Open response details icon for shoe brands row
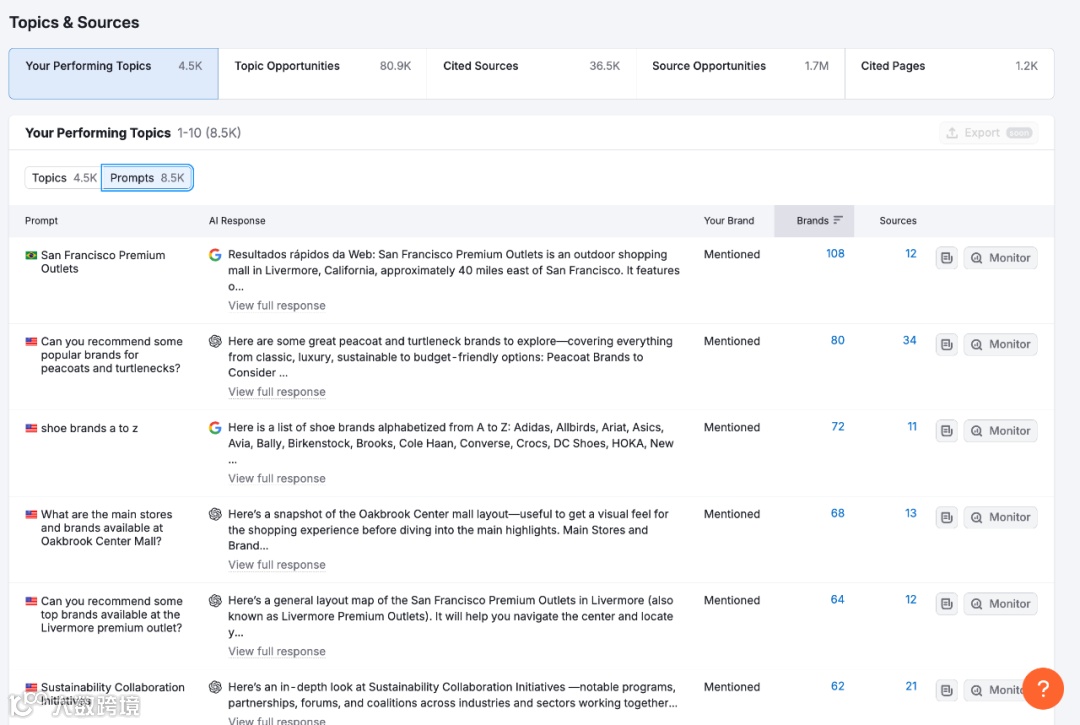The image size is (1080, 725). click(x=946, y=431)
